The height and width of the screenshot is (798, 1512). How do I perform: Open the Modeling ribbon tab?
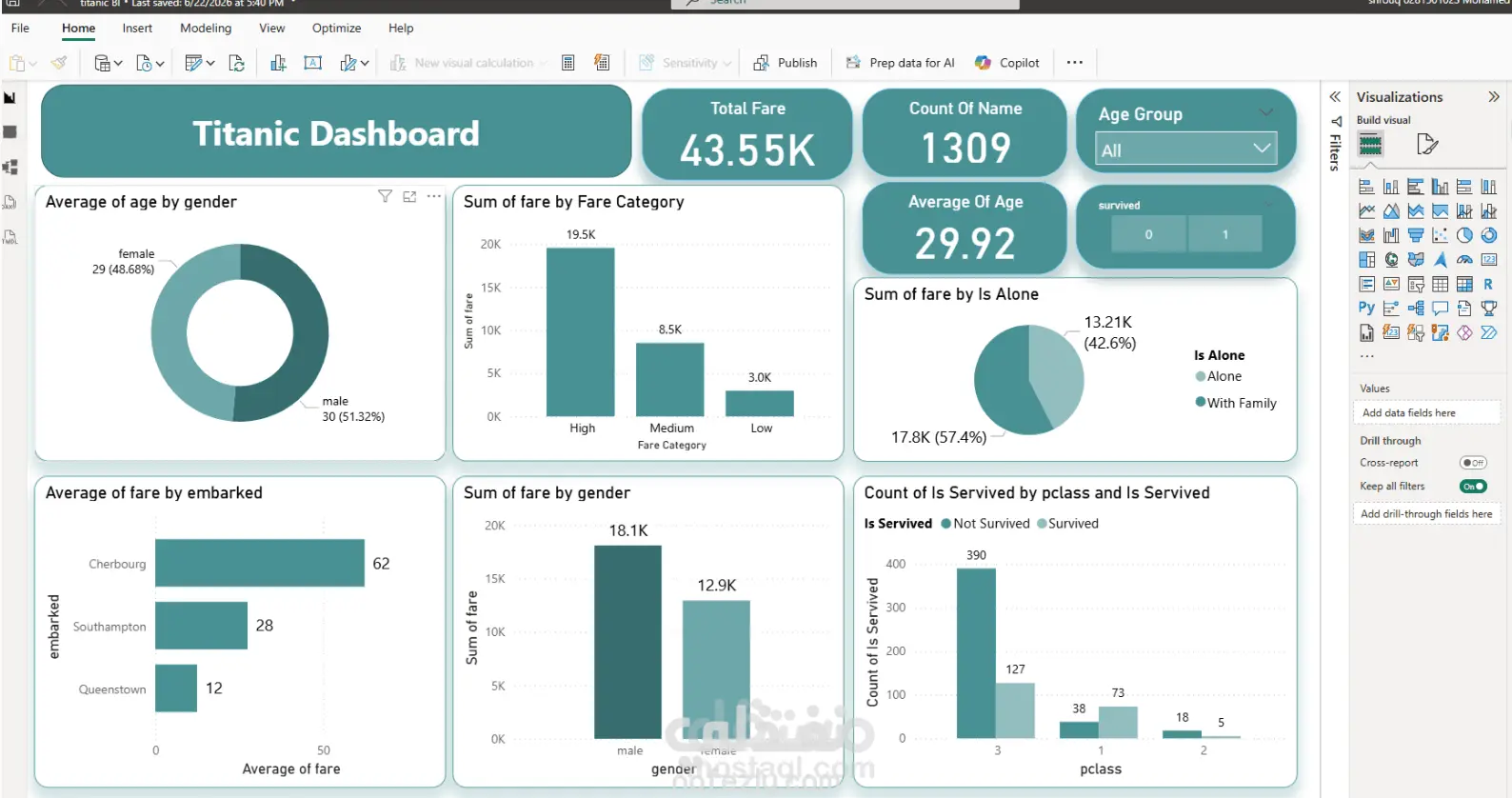(x=206, y=29)
